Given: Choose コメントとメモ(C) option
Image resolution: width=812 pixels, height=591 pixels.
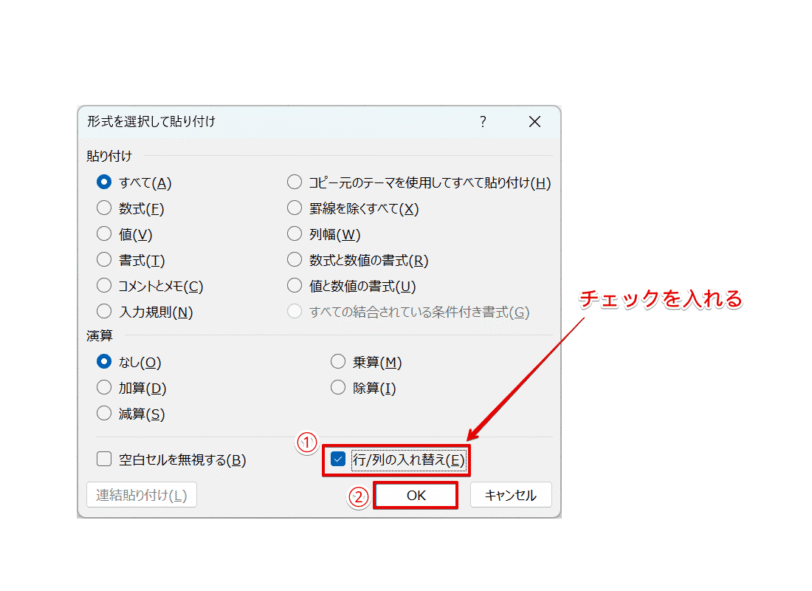Looking at the screenshot, I should (104, 286).
